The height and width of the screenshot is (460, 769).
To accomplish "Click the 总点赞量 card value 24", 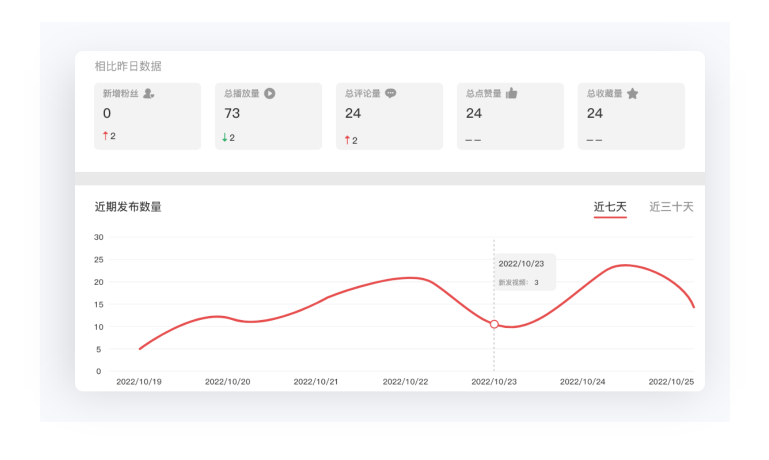I will (x=474, y=113).
